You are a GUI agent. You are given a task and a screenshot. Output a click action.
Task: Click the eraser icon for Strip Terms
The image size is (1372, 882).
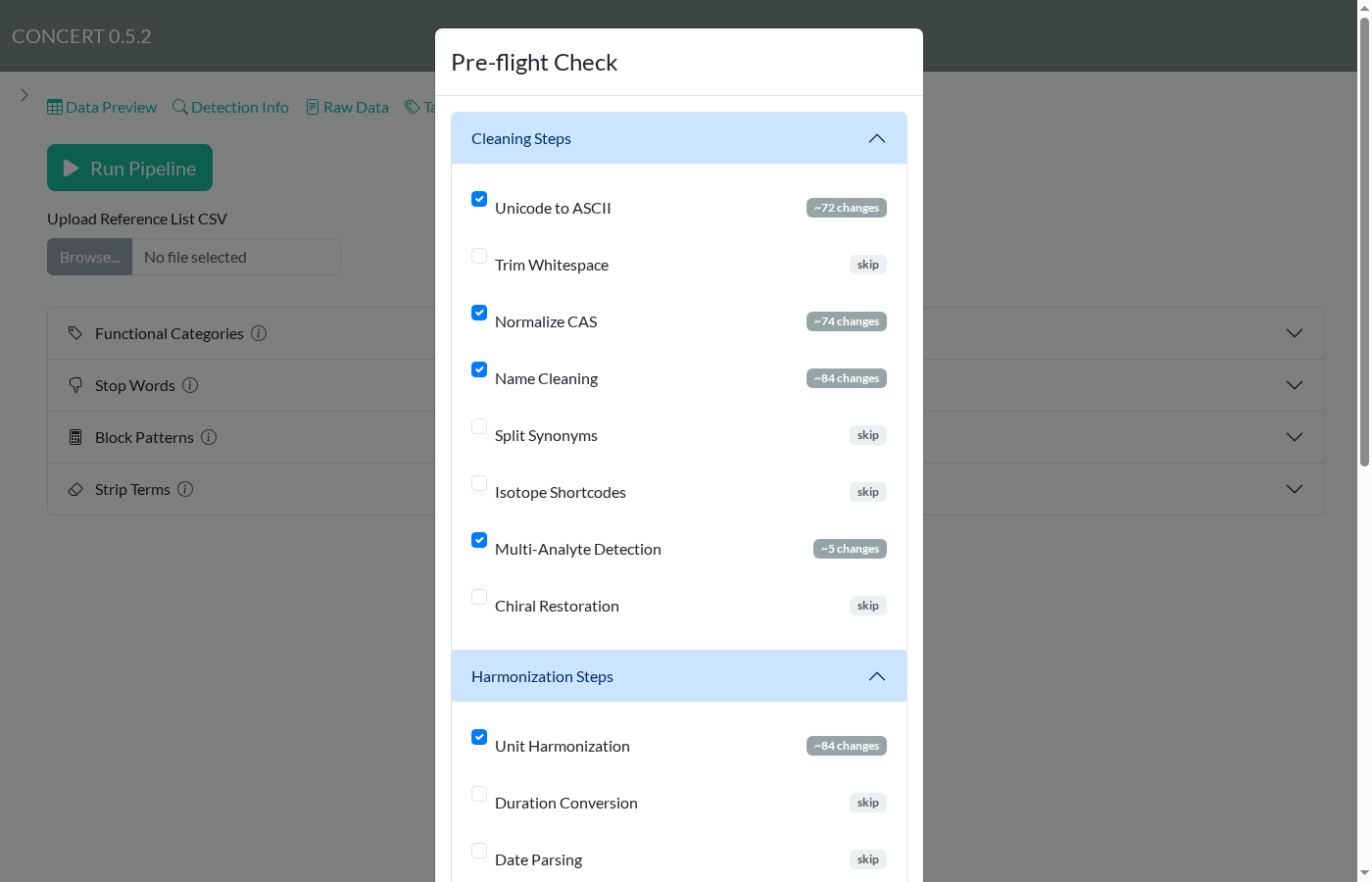click(75, 489)
